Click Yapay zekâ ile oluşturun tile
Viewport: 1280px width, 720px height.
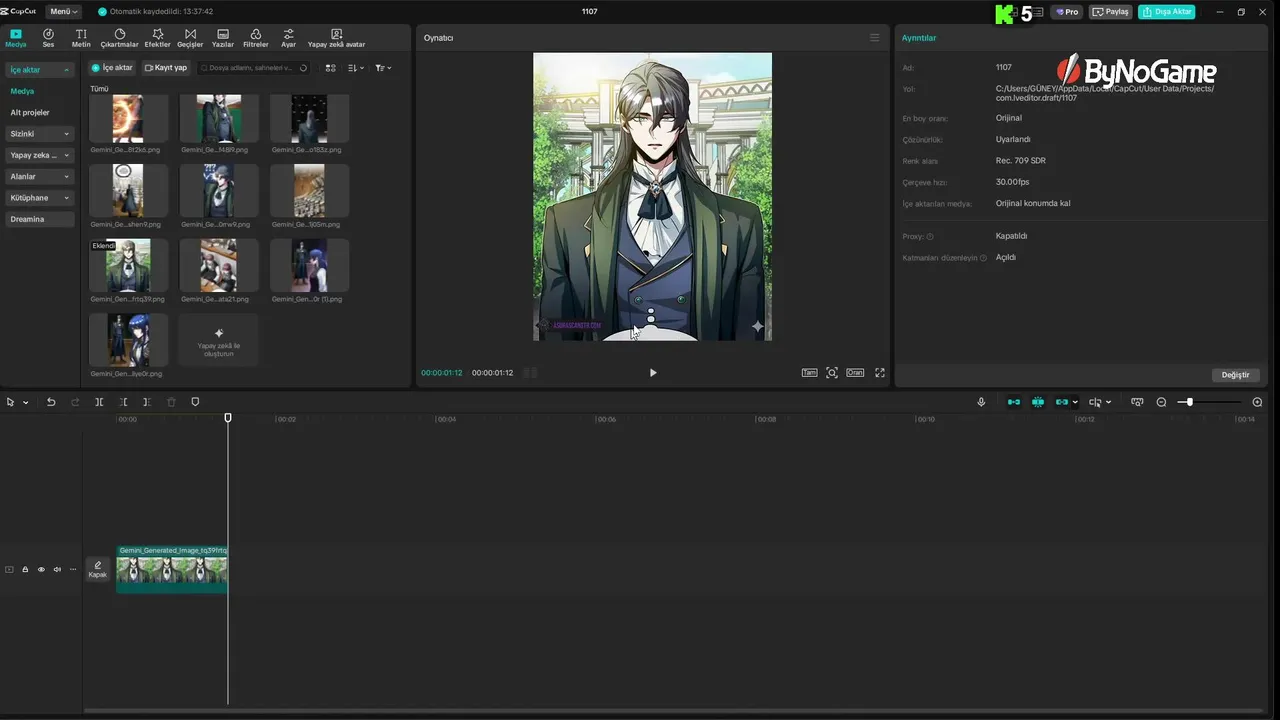pos(218,340)
